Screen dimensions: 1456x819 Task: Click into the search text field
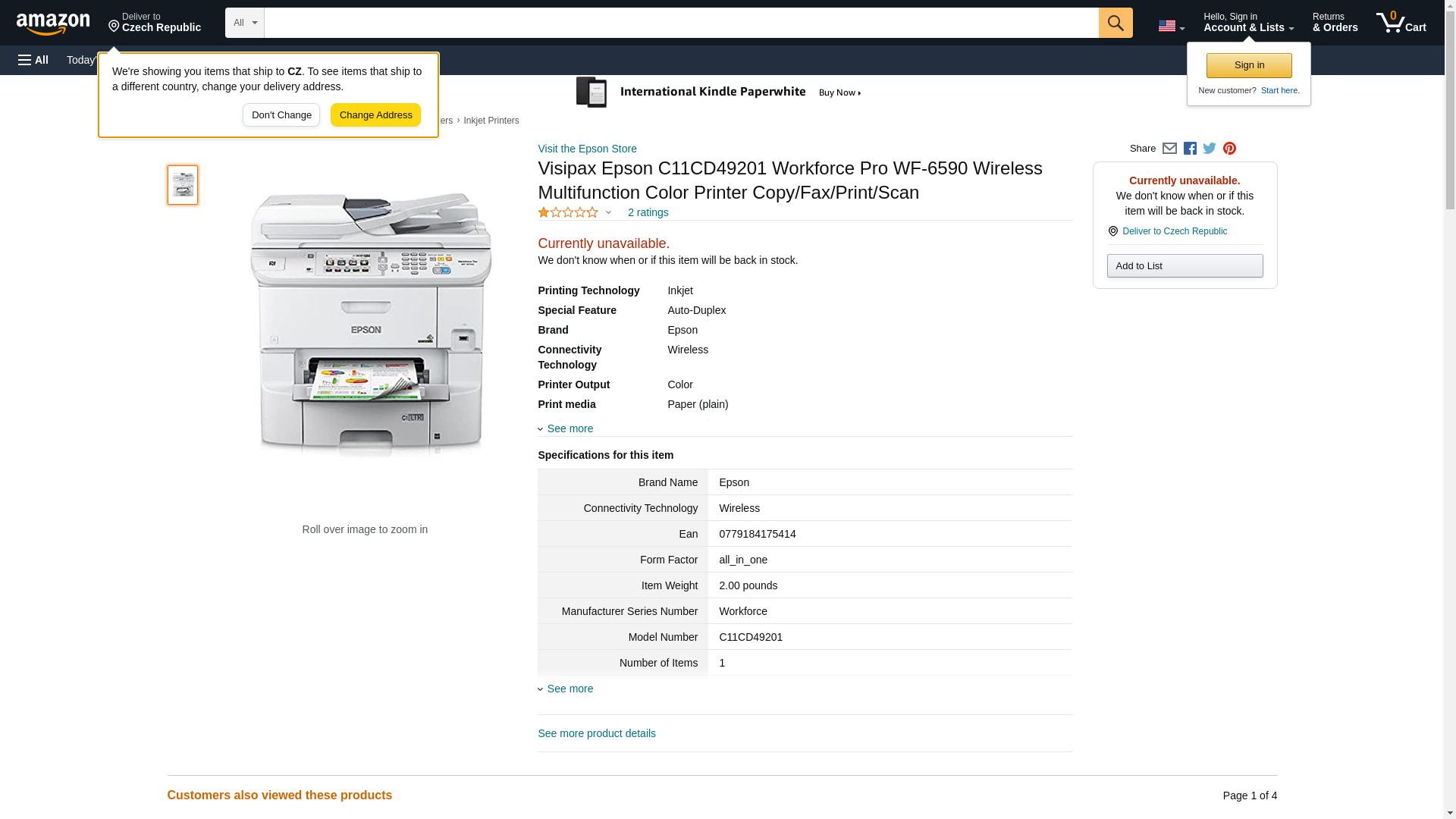pyautogui.click(x=681, y=23)
